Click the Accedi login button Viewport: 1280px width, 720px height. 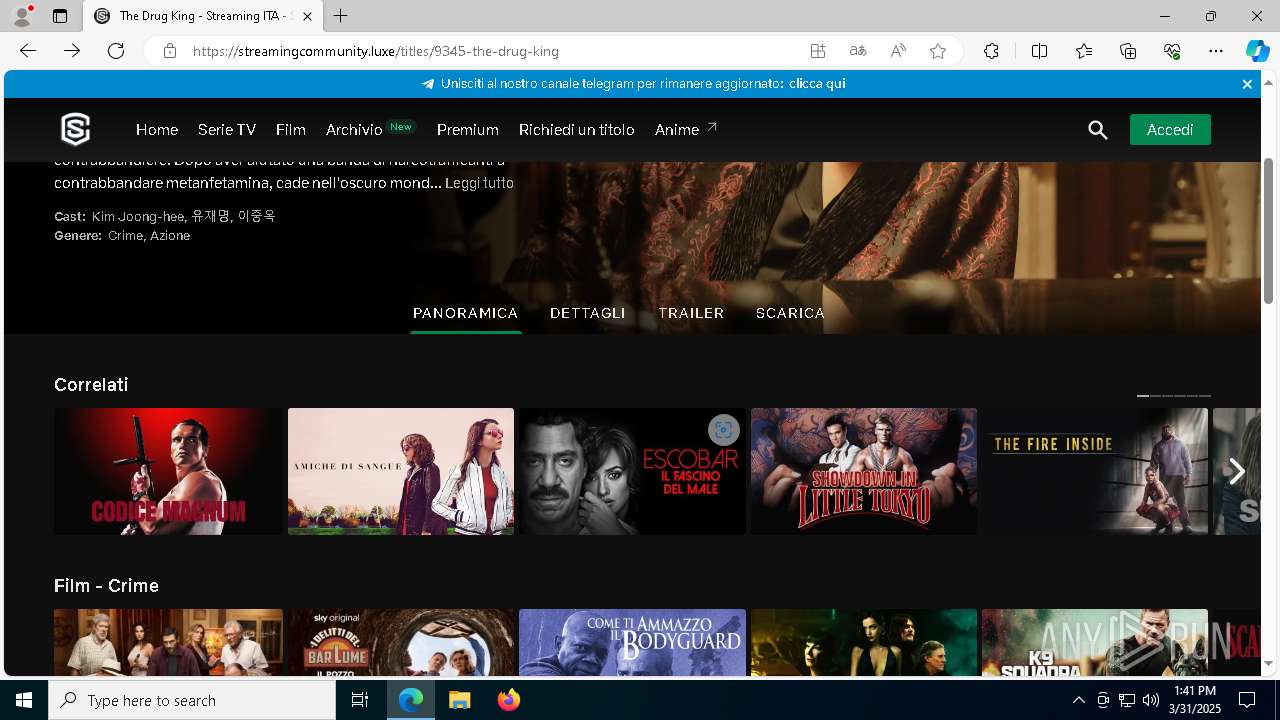click(1170, 130)
